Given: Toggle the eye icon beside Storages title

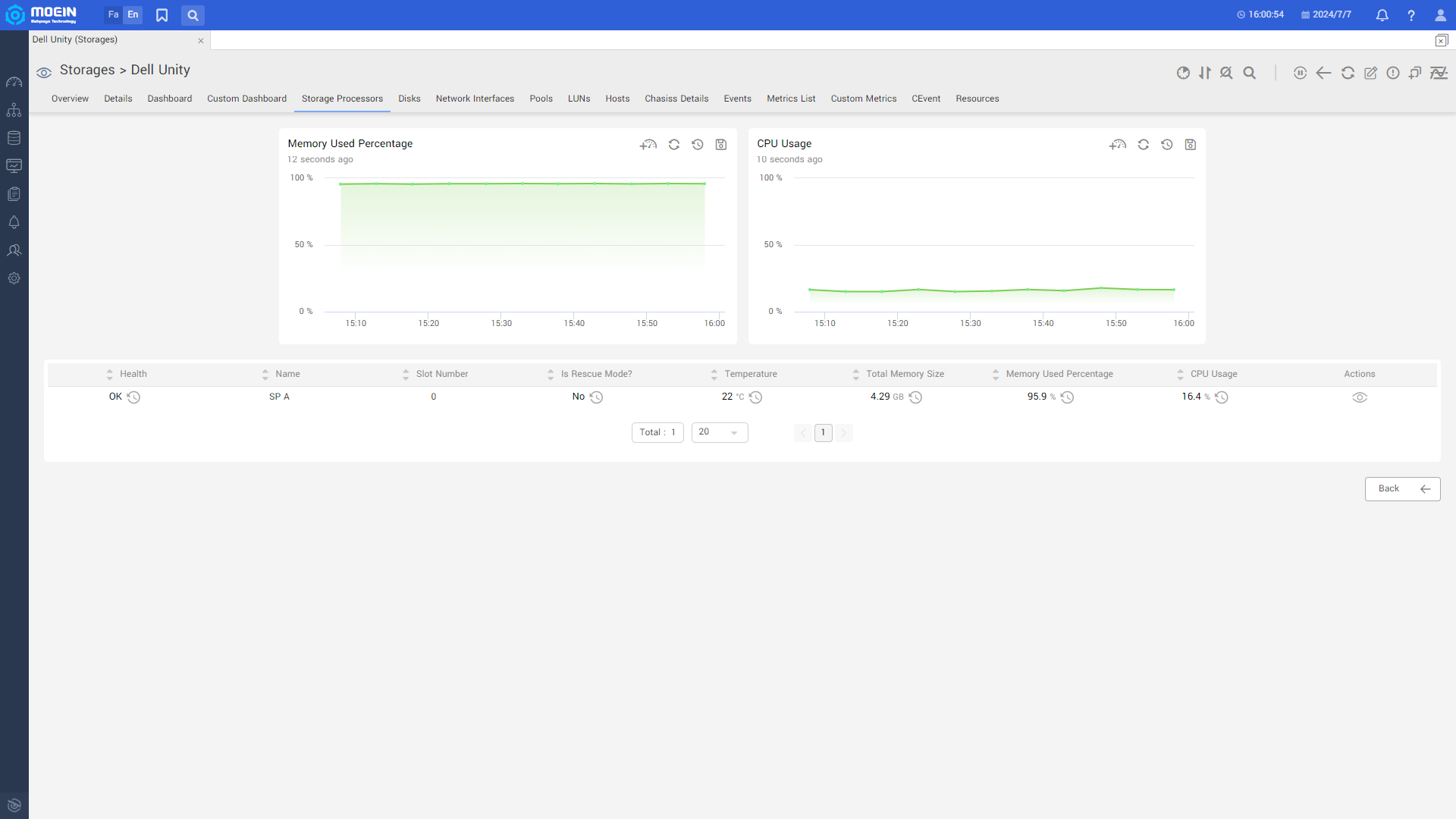Looking at the screenshot, I should (x=44, y=73).
